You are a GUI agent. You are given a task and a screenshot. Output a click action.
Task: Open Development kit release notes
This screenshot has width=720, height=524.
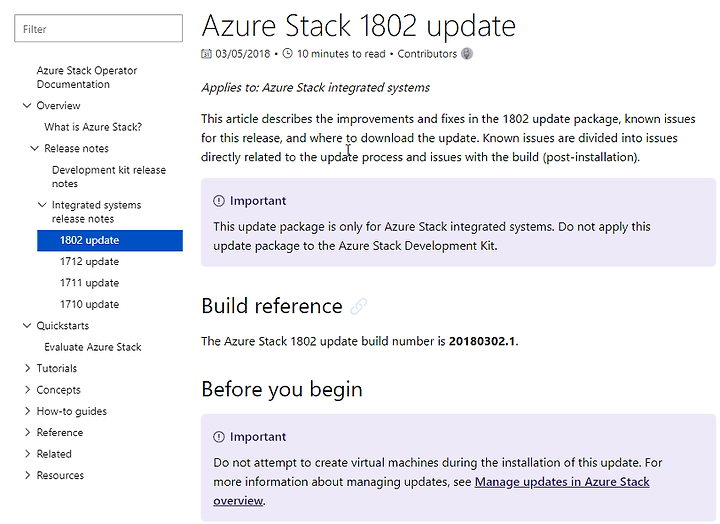tap(109, 176)
